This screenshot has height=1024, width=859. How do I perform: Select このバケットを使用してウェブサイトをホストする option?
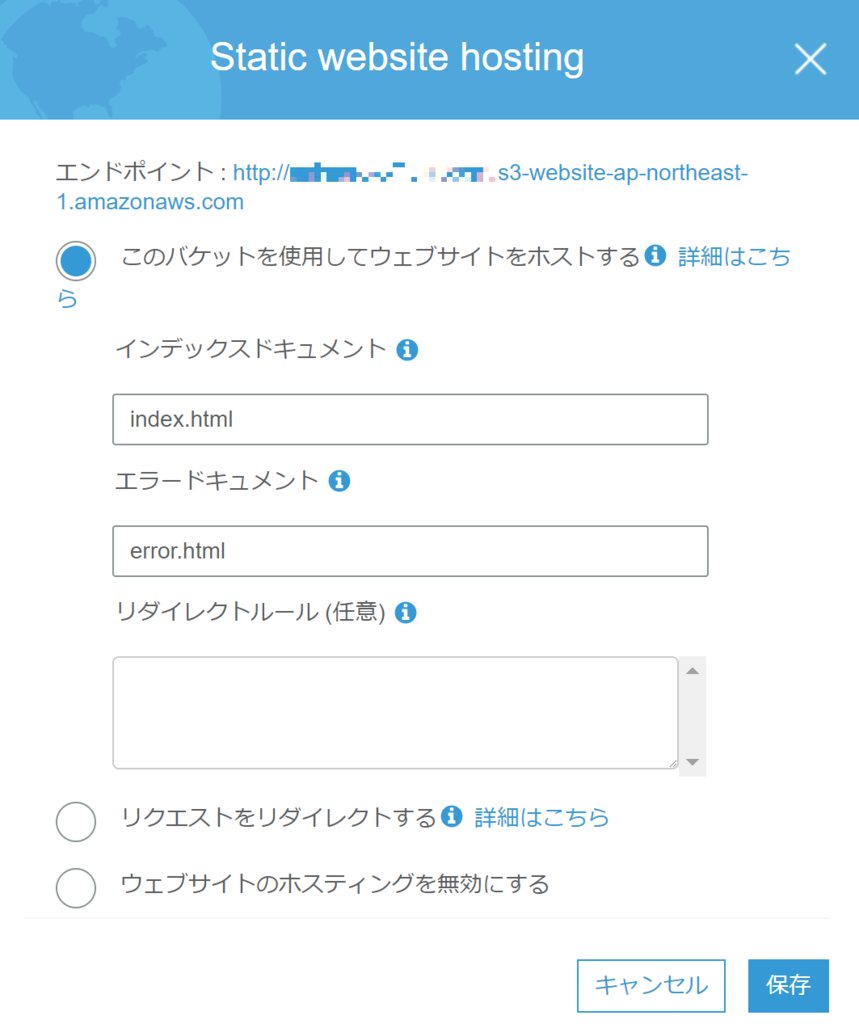75,260
